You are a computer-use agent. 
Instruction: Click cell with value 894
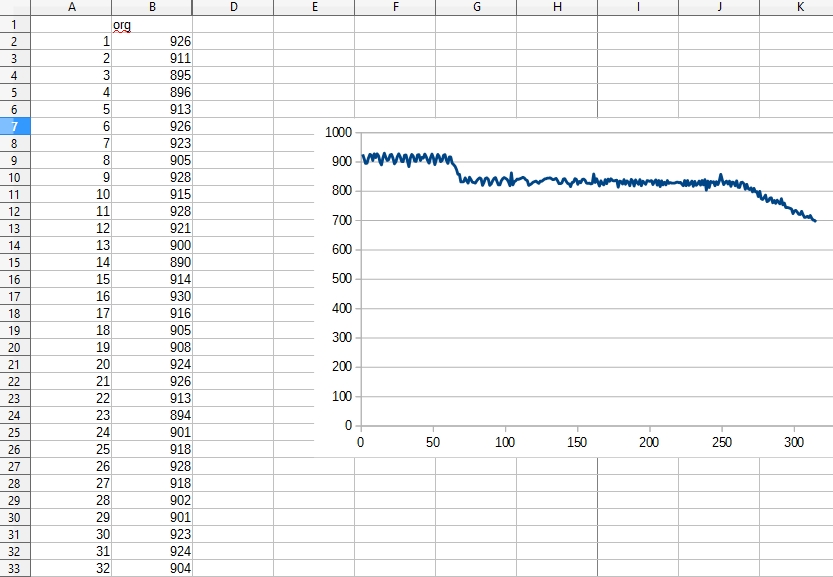click(152, 415)
